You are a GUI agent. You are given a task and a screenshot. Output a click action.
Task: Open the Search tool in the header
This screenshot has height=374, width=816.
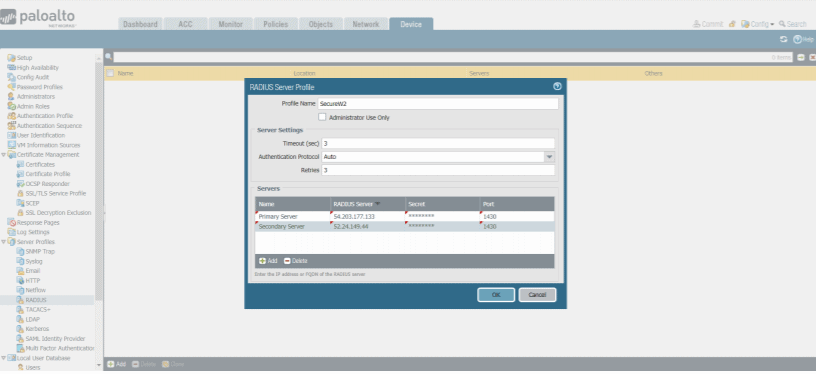[x=793, y=24]
